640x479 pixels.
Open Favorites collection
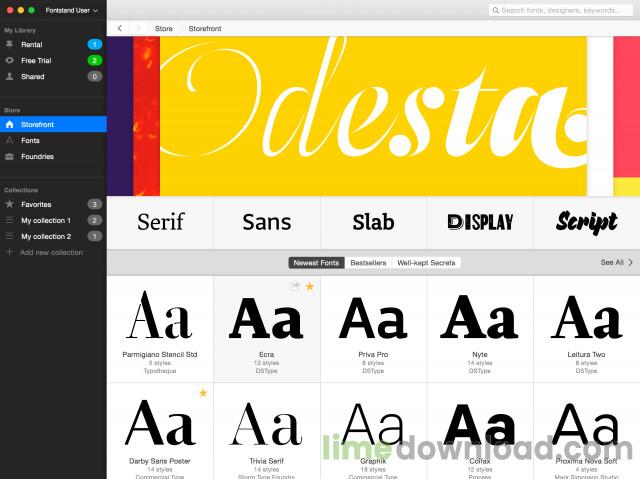click(x=36, y=204)
